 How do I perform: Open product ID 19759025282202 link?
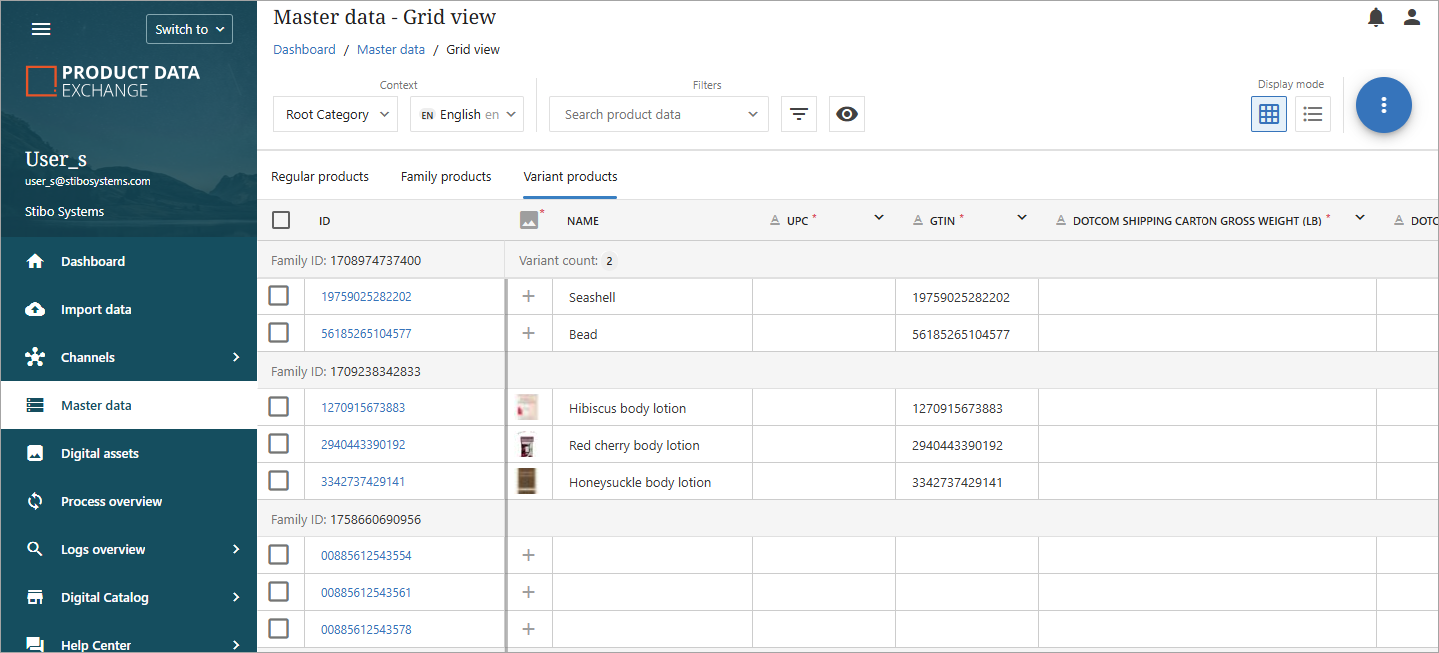[x=366, y=297]
